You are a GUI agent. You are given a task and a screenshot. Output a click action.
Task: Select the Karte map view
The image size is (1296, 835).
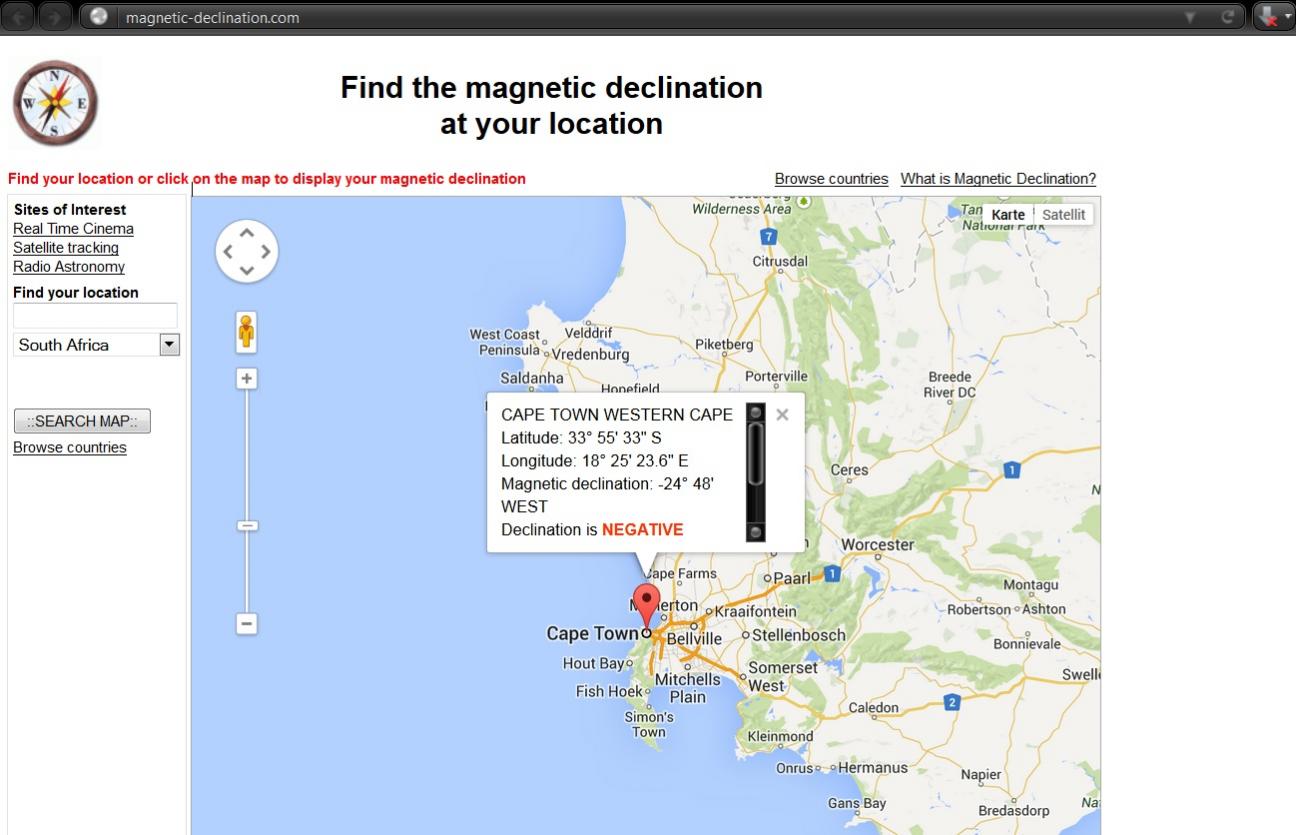[x=1008, y=215]
